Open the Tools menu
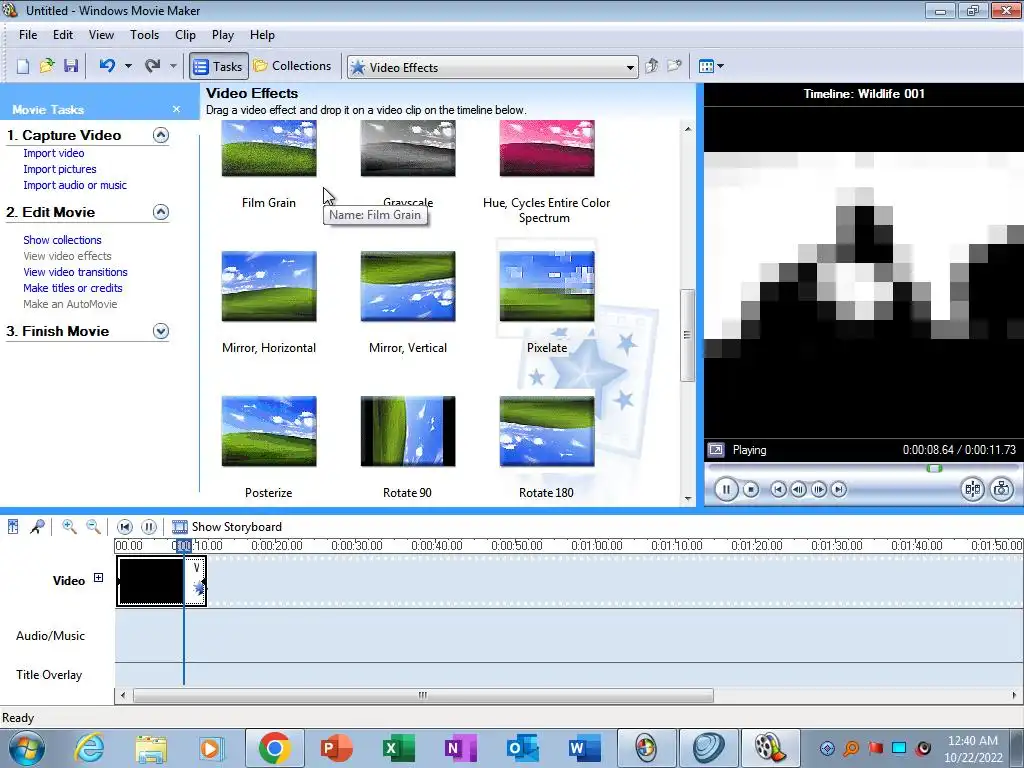1024x768 pixels. click(144, 35)
